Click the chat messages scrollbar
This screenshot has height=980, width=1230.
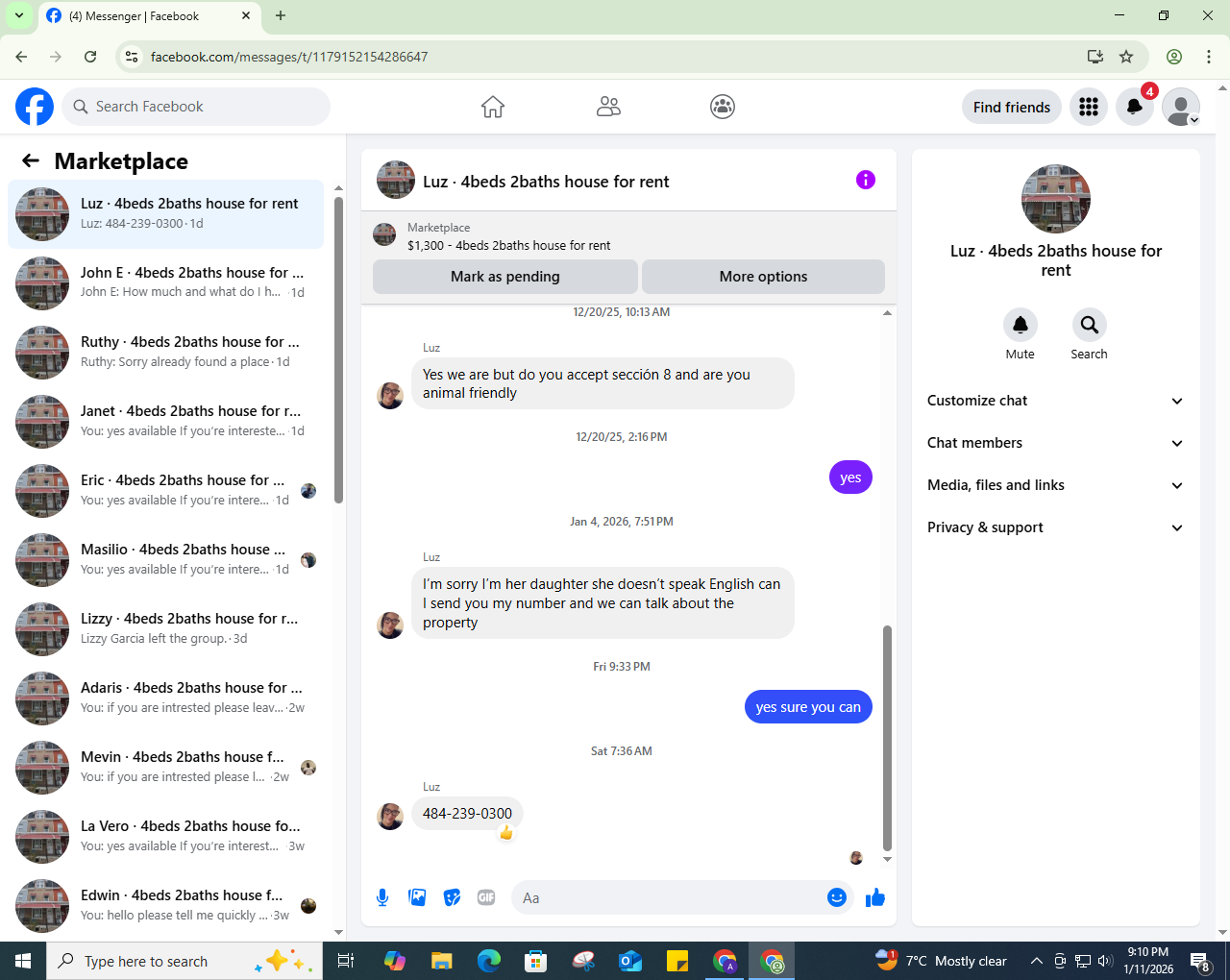point(887,738)
